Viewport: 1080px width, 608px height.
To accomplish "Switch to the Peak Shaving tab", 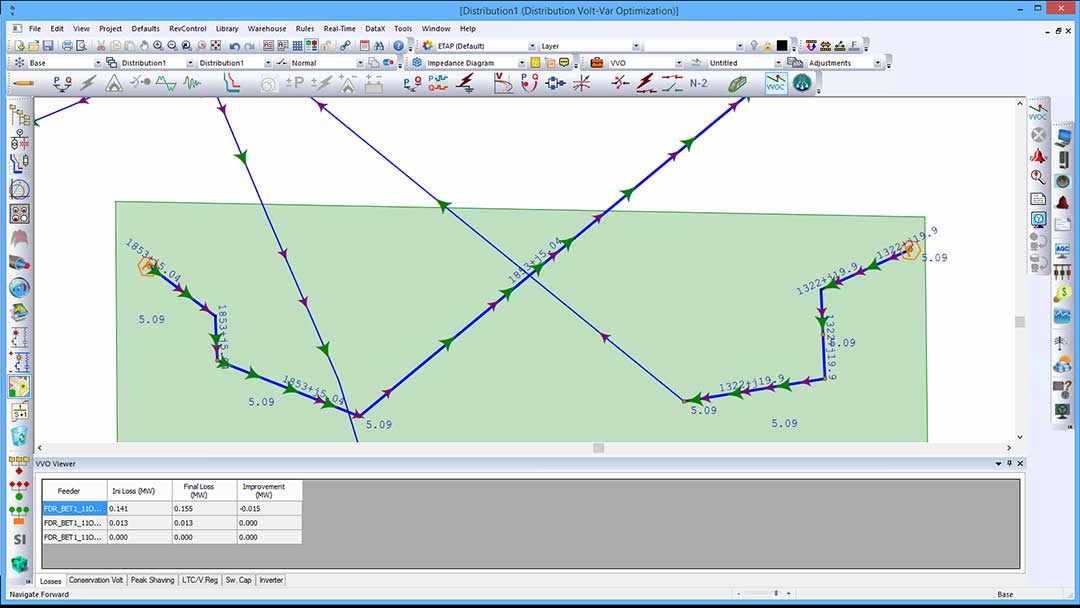I will coord(152,580).
